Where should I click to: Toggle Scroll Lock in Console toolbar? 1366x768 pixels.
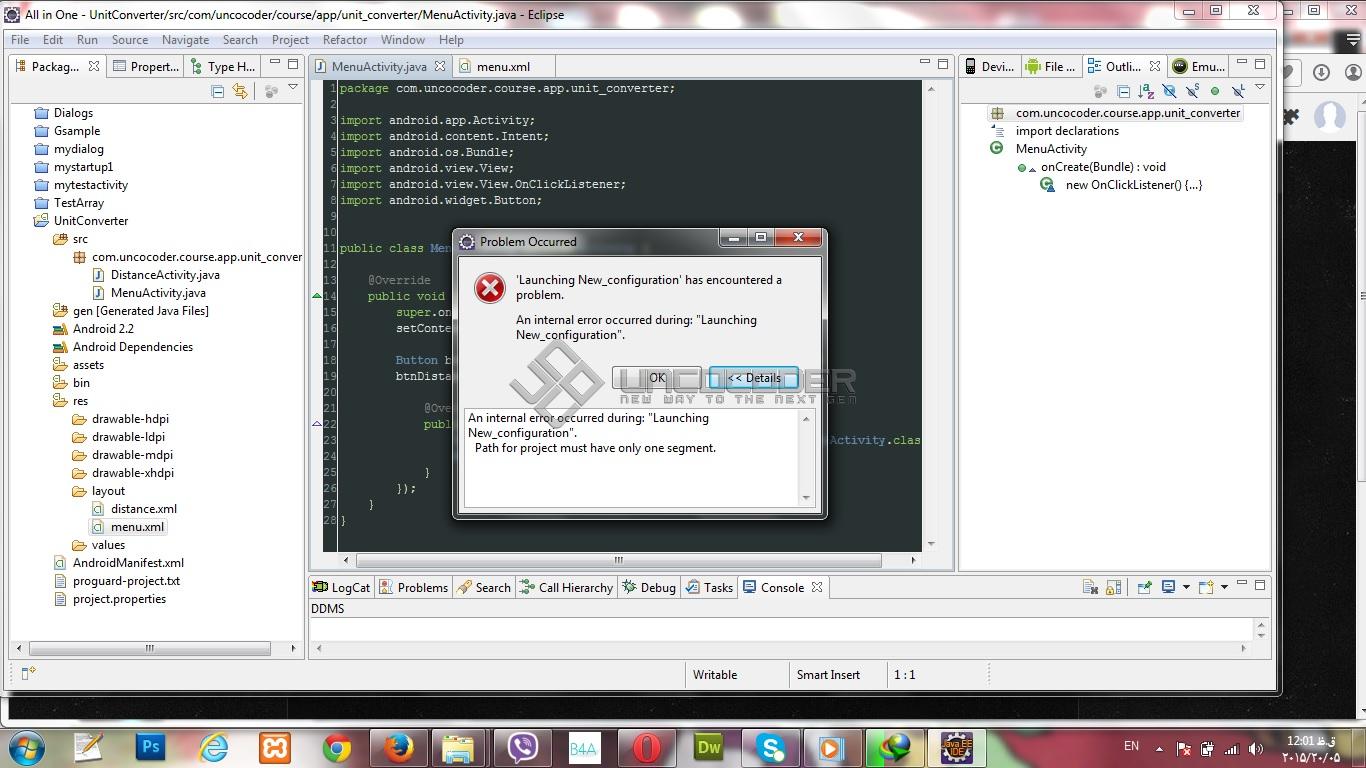tap(1114, 587)
